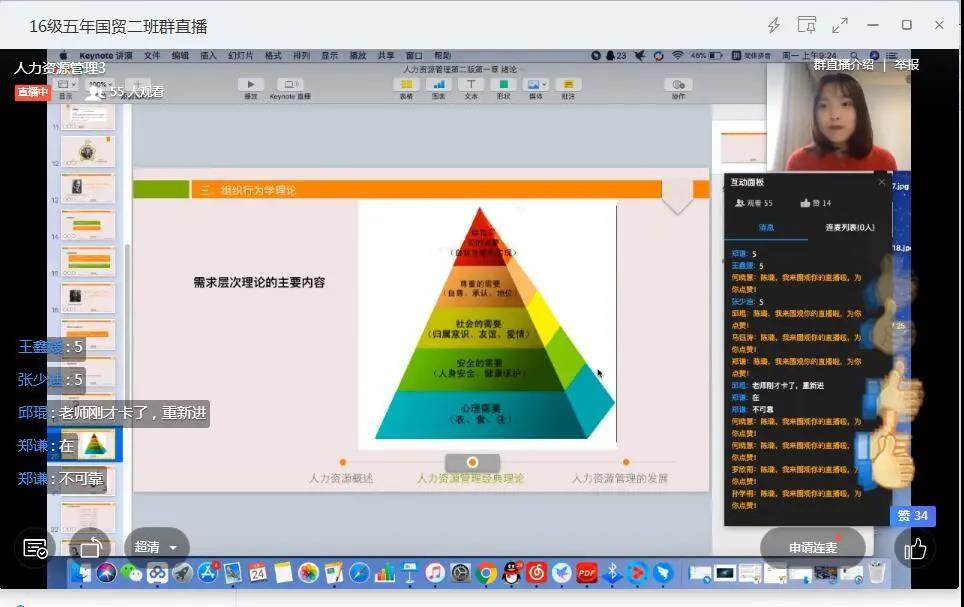The image size is (964, 607).
Task: Click the Chrome icon in the dock
Action: click(486, 573)
